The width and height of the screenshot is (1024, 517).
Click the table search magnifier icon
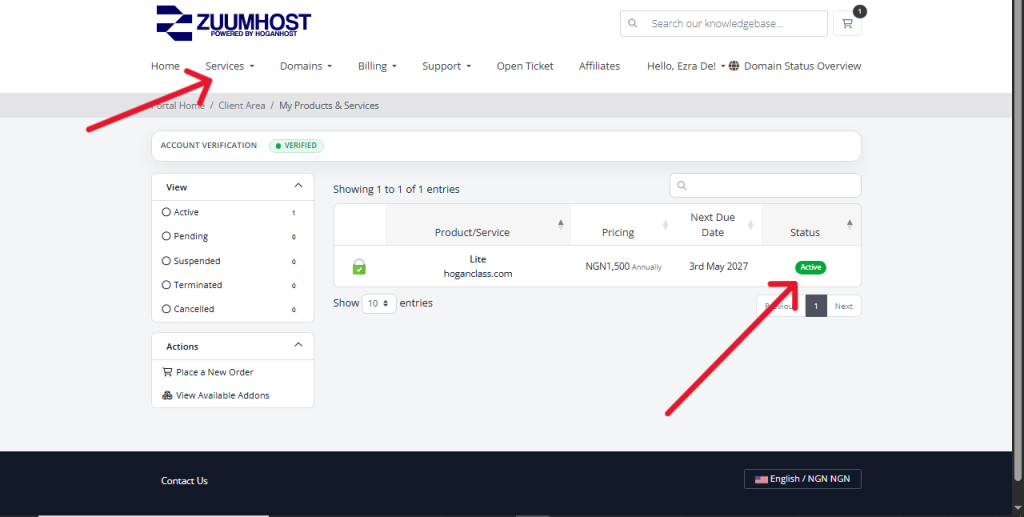click(682, 185)
